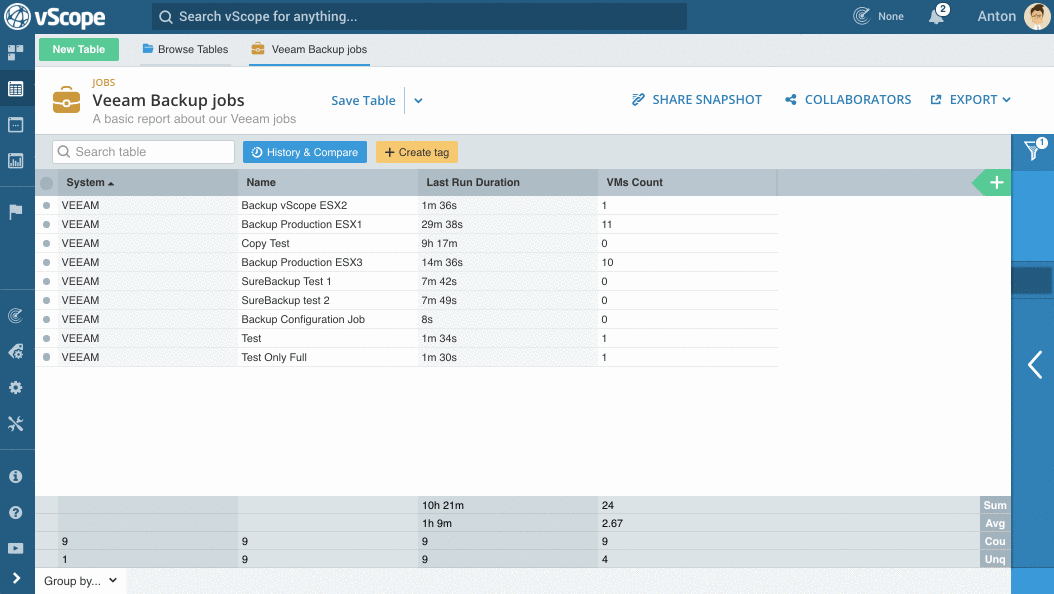Click the Veeam Backup jobs title
This screenshot has height=594, width=1054.
pyautogui.click(x=168, y=100)
